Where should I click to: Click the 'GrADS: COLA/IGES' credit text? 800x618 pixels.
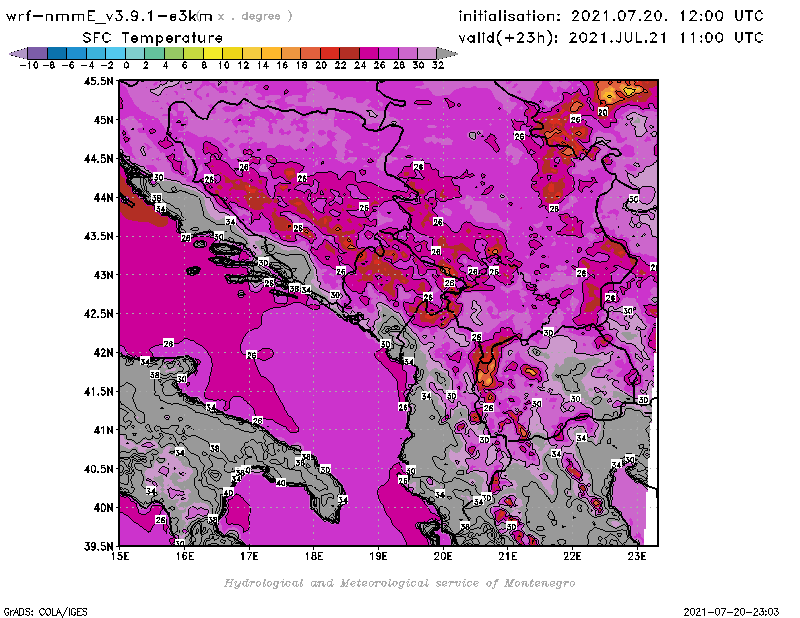click(45, 612)
